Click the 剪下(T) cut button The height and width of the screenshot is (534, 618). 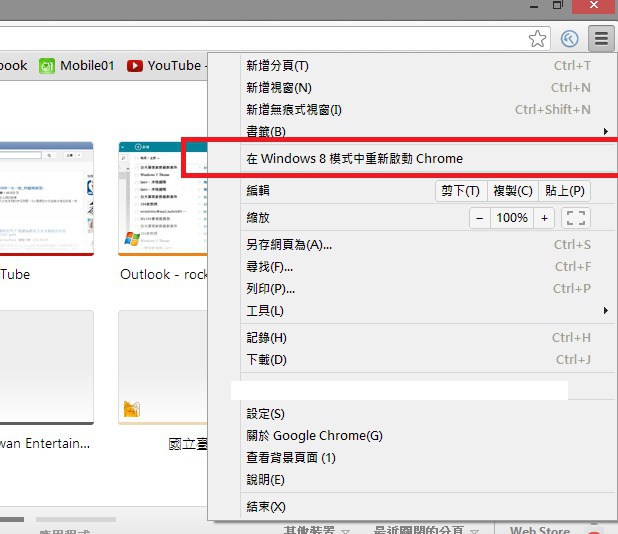[461, 191]
